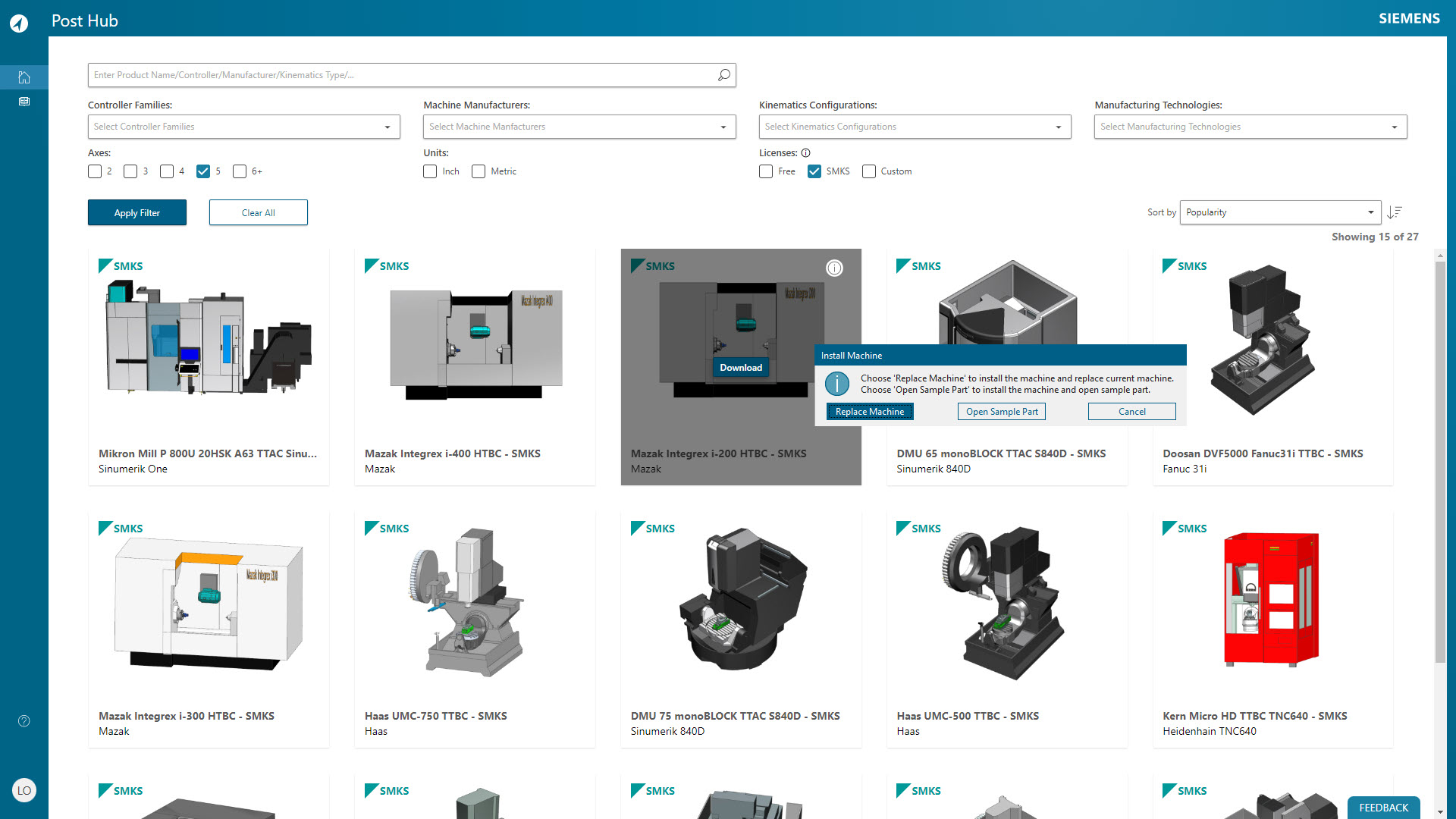Open the Sort by Popularity dropdown

point(1280,212)
